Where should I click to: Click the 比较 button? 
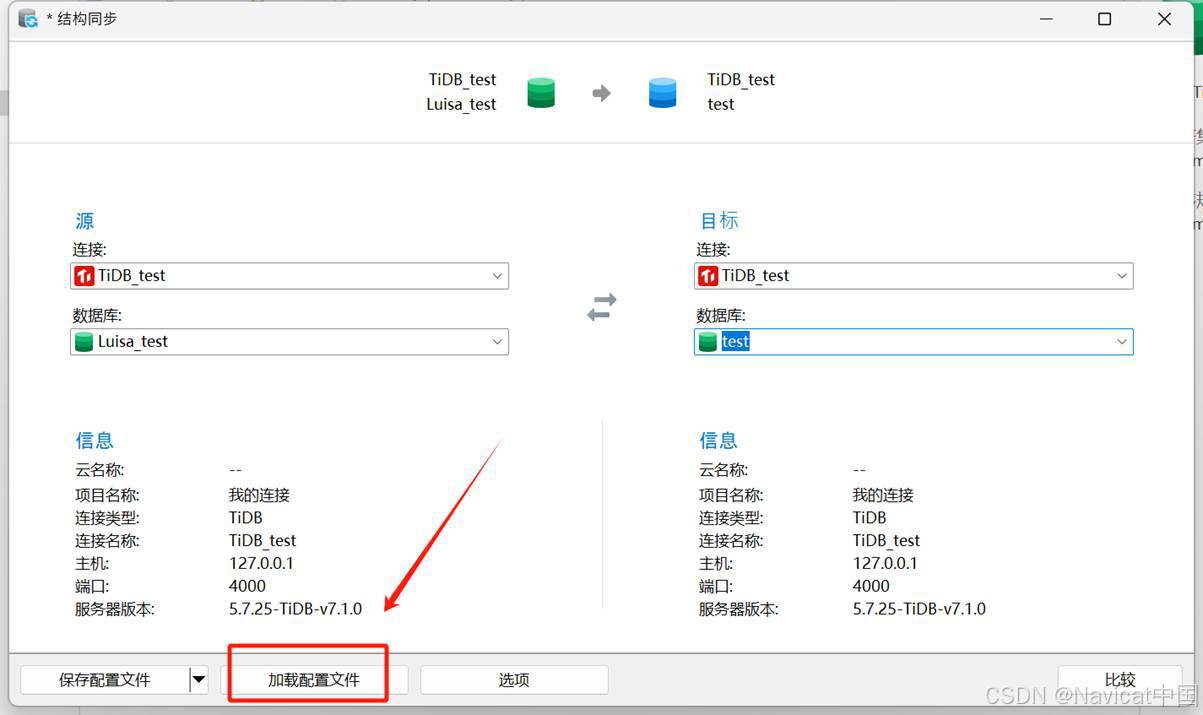click(1120, 680)
